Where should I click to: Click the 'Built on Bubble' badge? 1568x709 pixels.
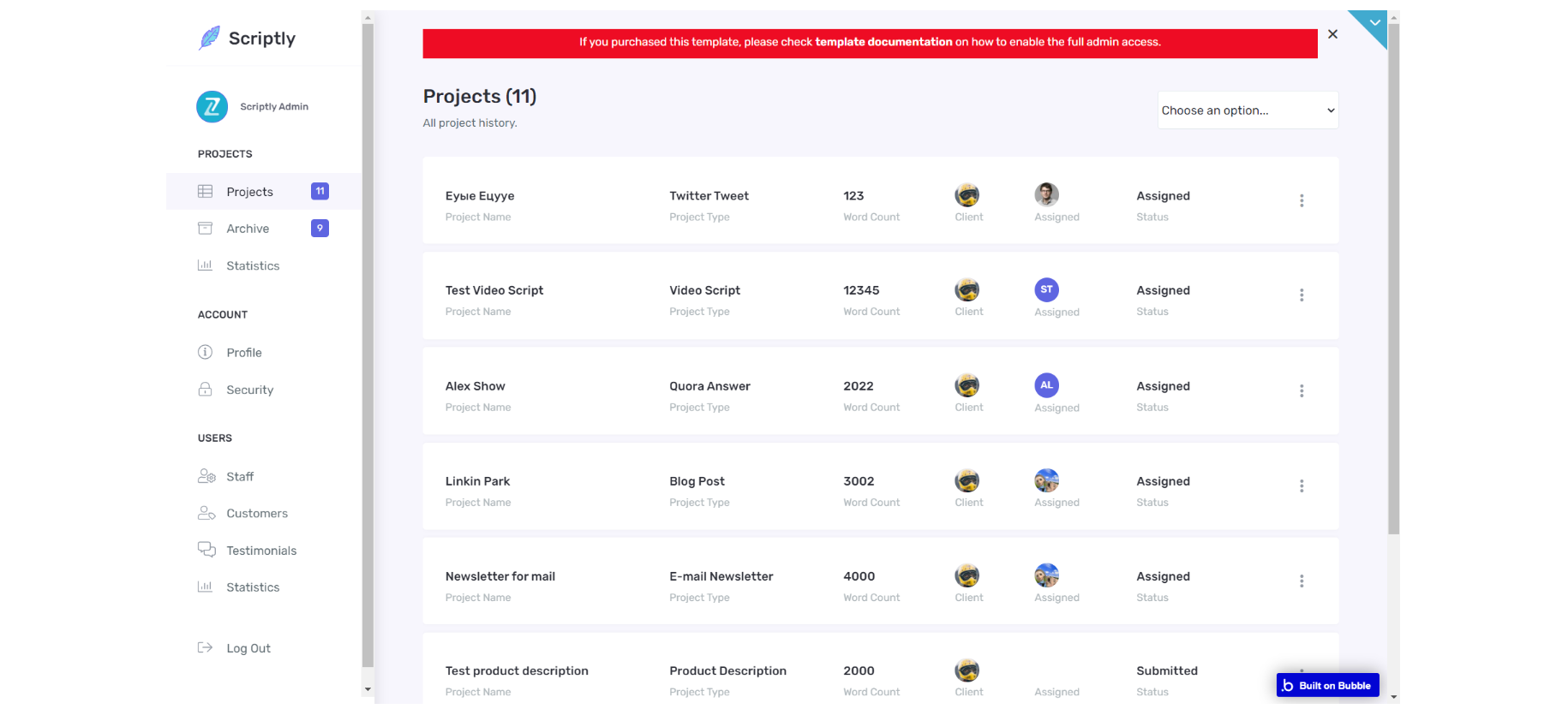tap(1327, 686)
